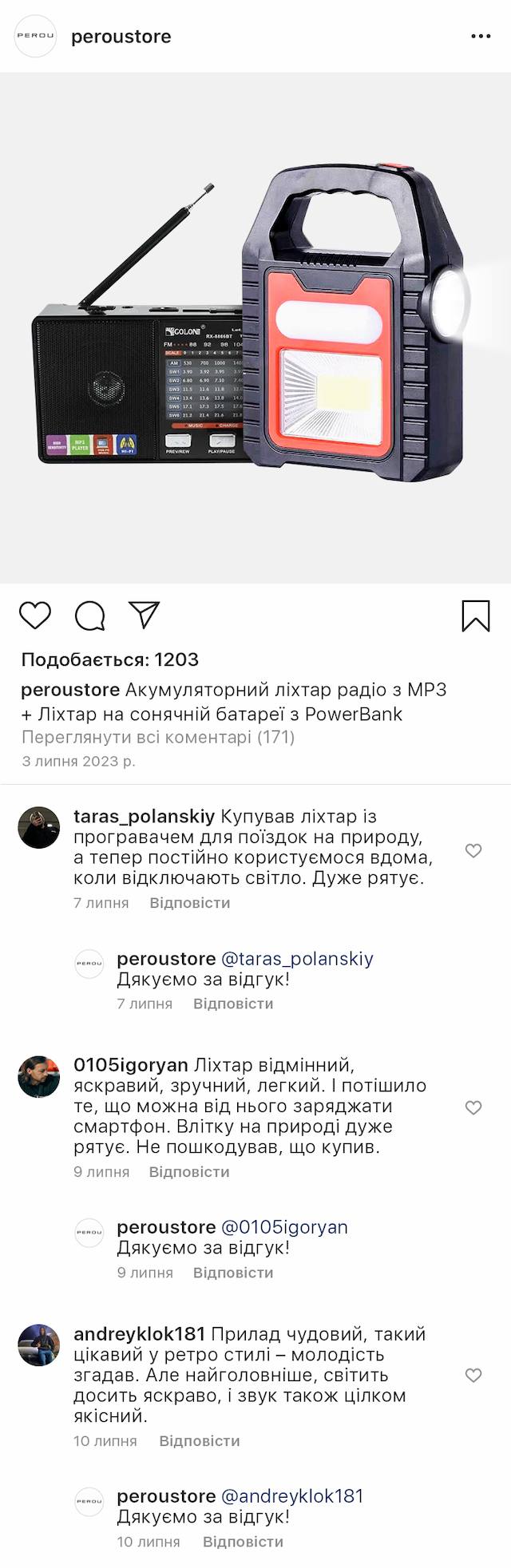
Task: Open the three-dots post options menu
Action: point(481,37)
